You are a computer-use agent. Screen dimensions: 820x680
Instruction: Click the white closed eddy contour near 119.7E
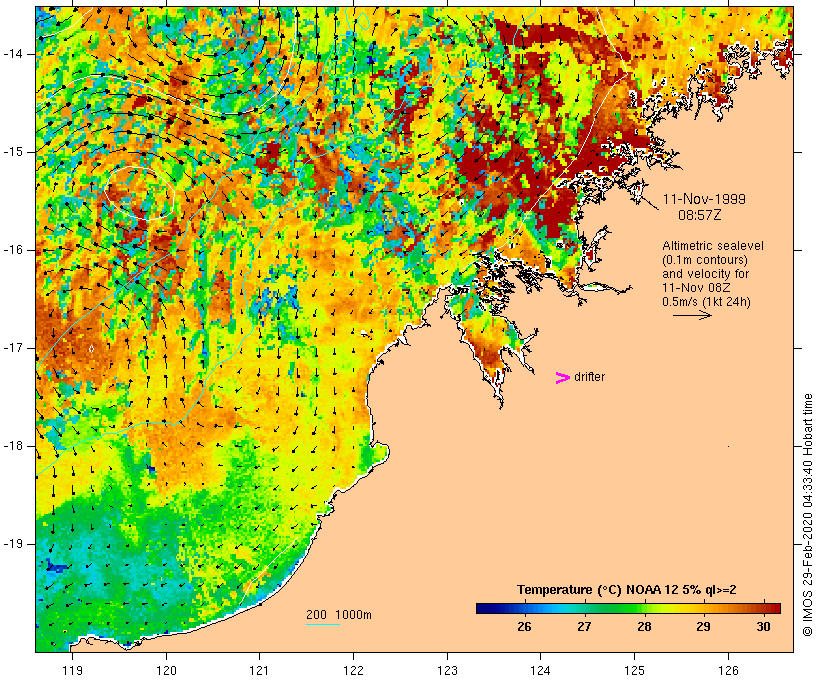(140, 192)
